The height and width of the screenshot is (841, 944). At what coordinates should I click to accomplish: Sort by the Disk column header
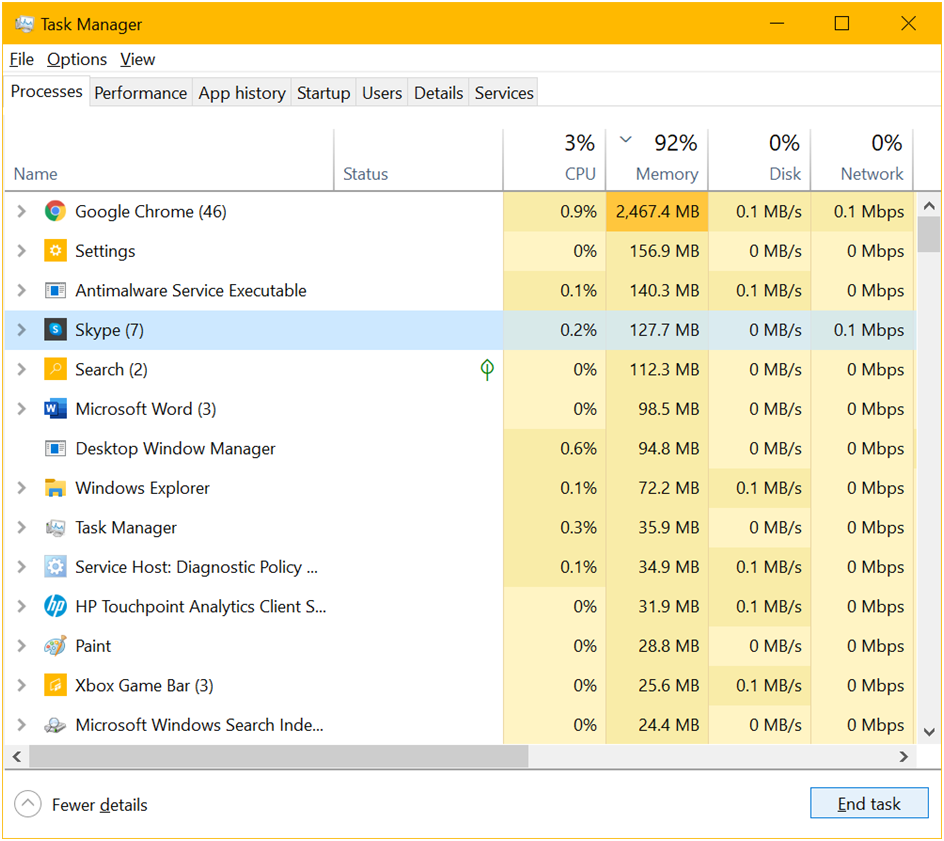point(759,160)
